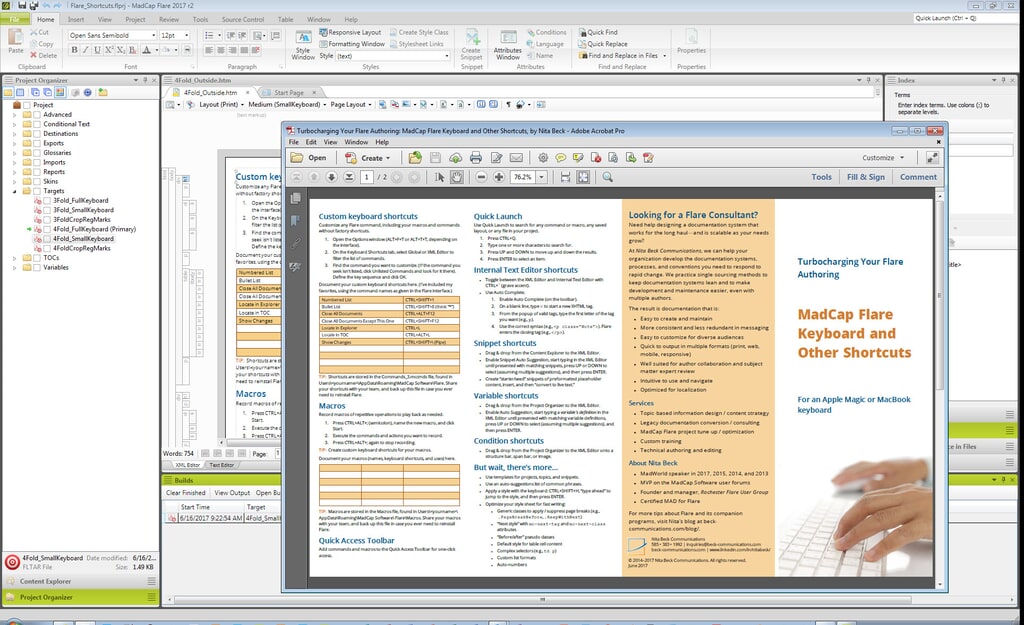Check the Glossaries folder checkbox
The height and width of the screenshot is (625, 1024).
pyautogui.click(x=37, y=153)
